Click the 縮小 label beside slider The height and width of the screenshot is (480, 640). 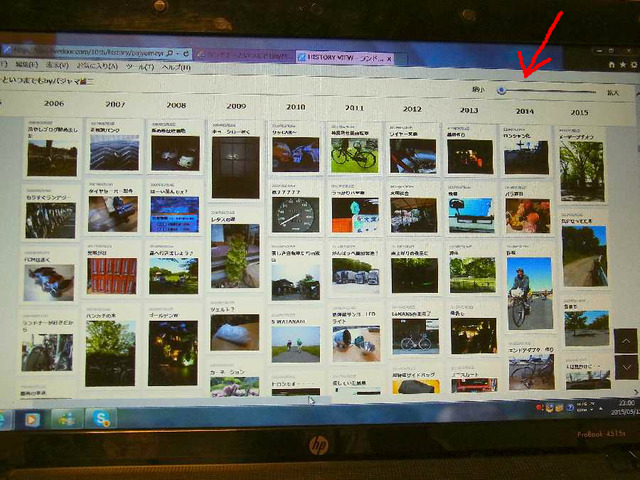click(478, 89)
